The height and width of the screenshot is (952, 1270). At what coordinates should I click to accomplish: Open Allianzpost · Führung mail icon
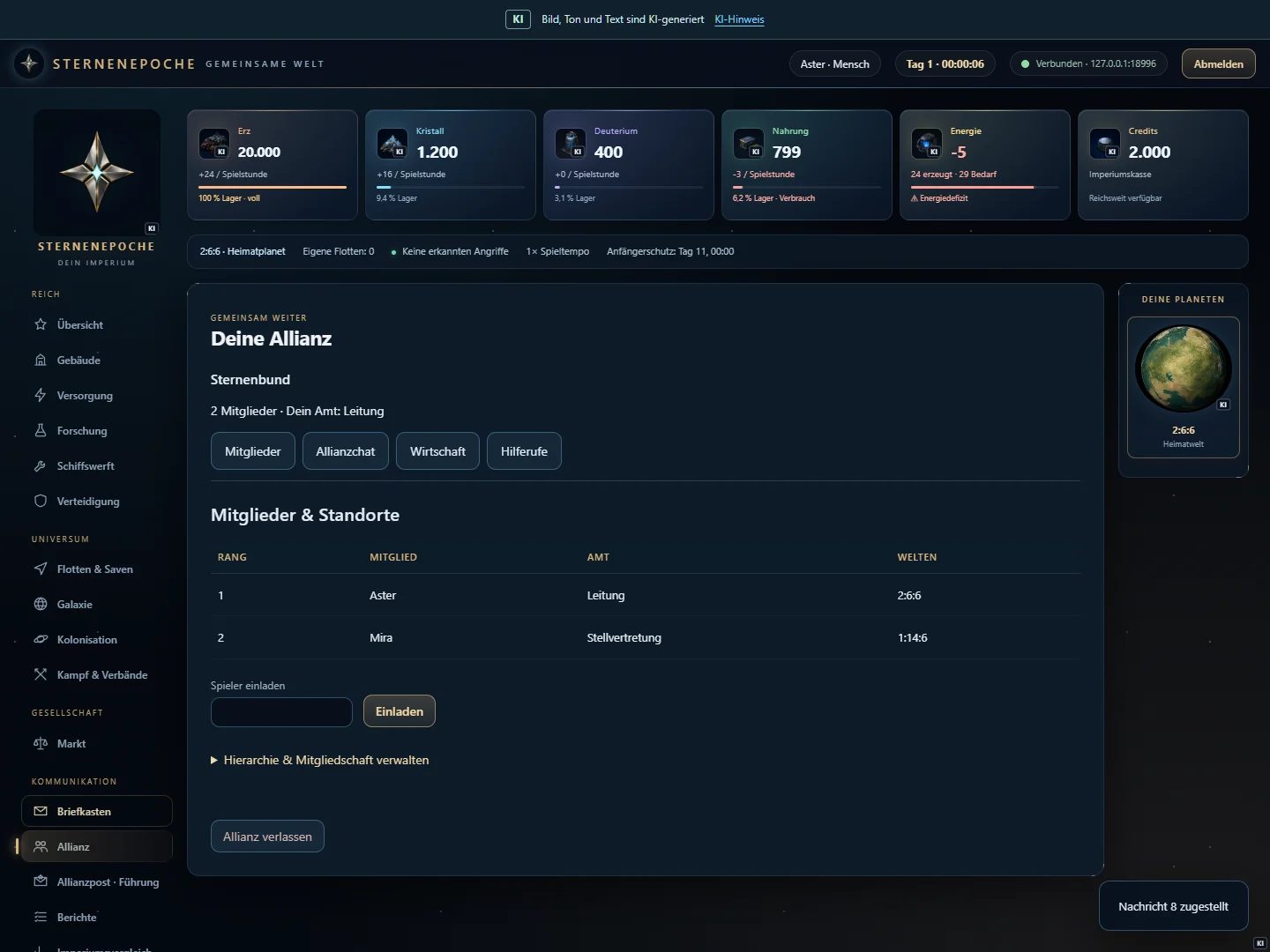41,881
